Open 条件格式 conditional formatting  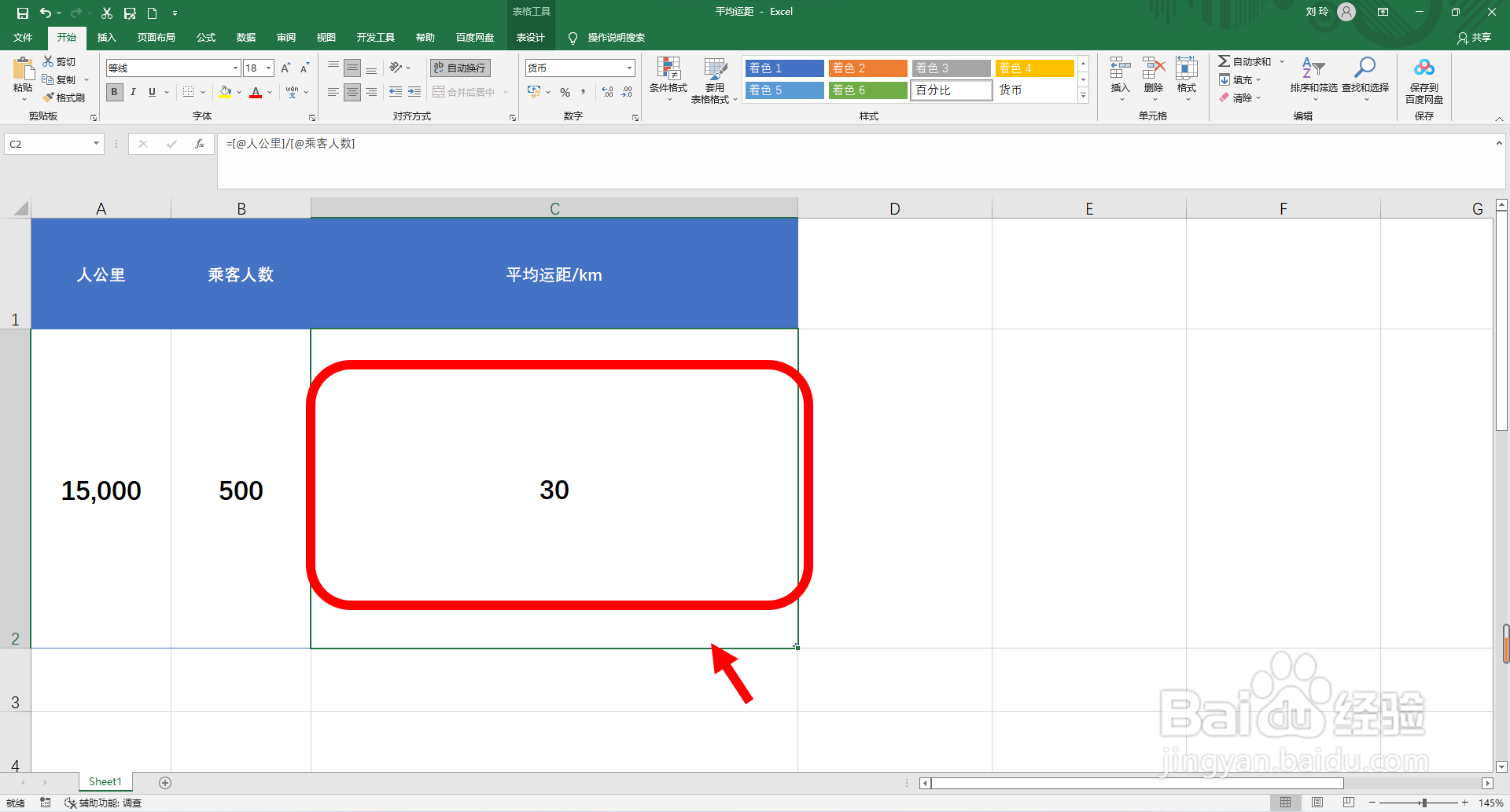(x=668, y=79)
